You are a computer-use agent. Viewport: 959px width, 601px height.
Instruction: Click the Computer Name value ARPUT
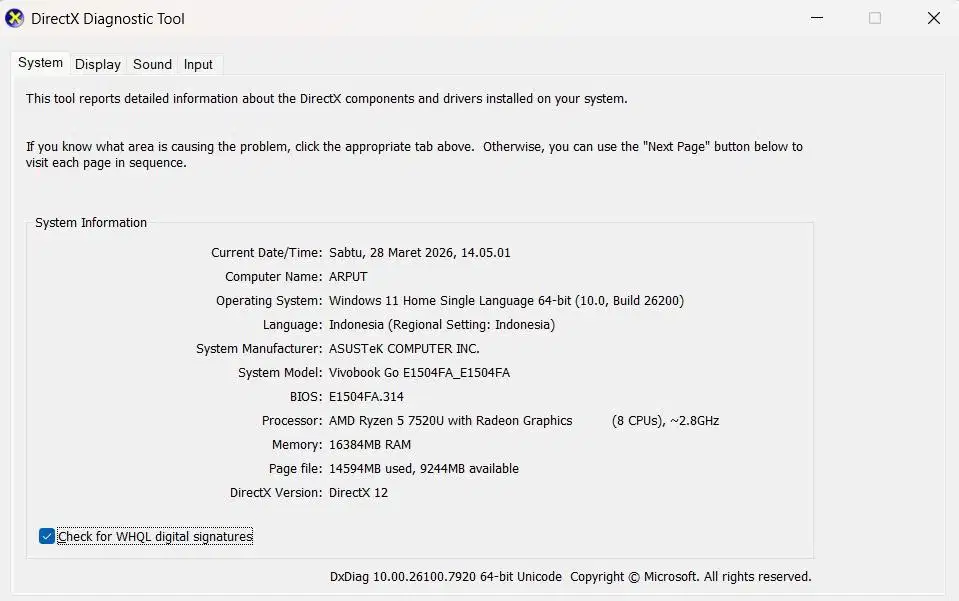[x=348, y=277]
